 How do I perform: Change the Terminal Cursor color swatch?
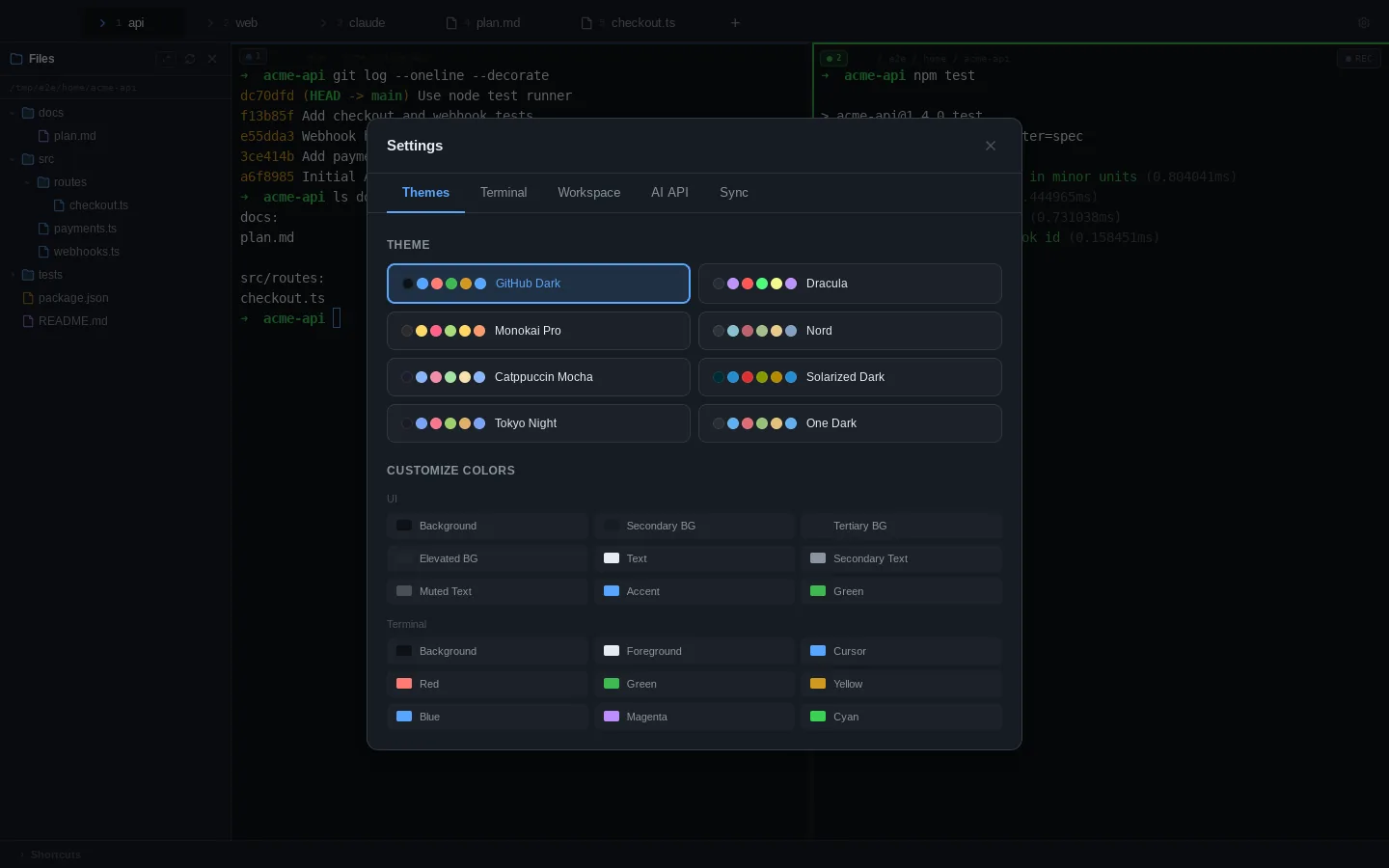tap(818, 651)
